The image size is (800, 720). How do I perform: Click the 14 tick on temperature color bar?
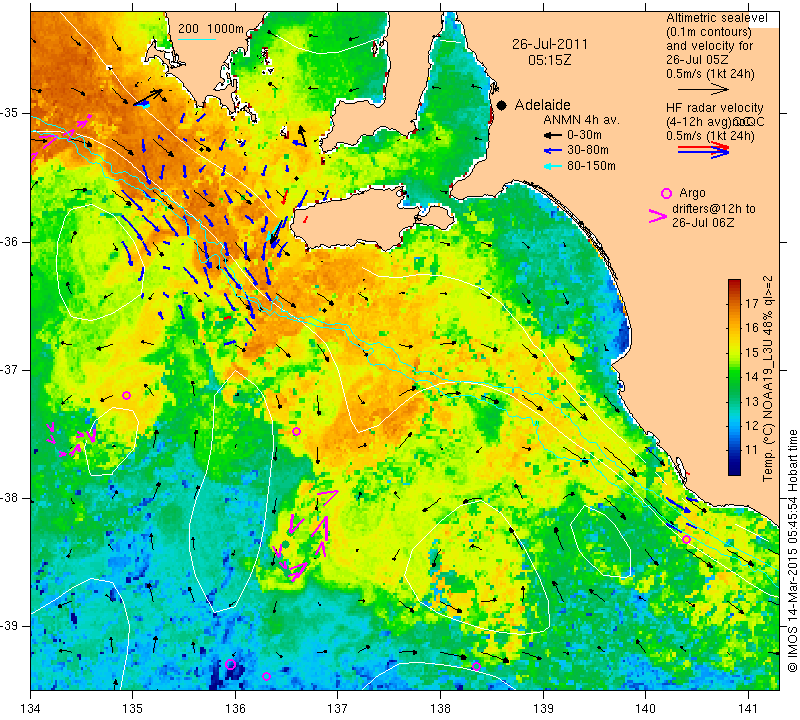pos(752,377)
